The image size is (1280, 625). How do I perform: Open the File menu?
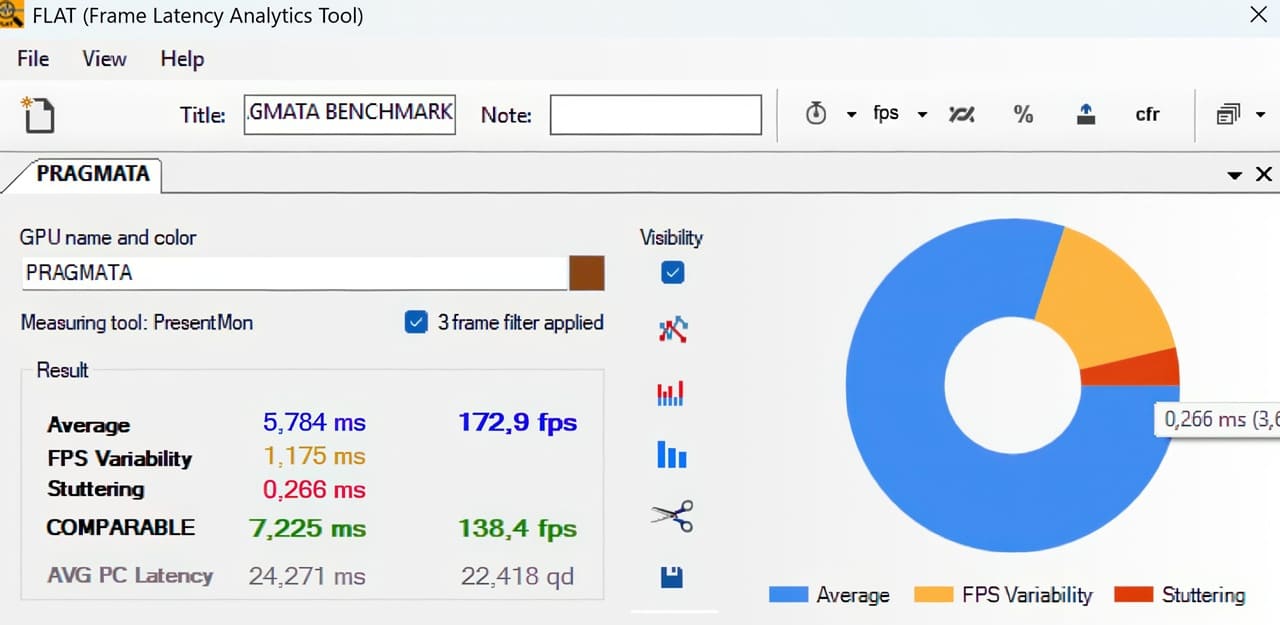point(33,59)
